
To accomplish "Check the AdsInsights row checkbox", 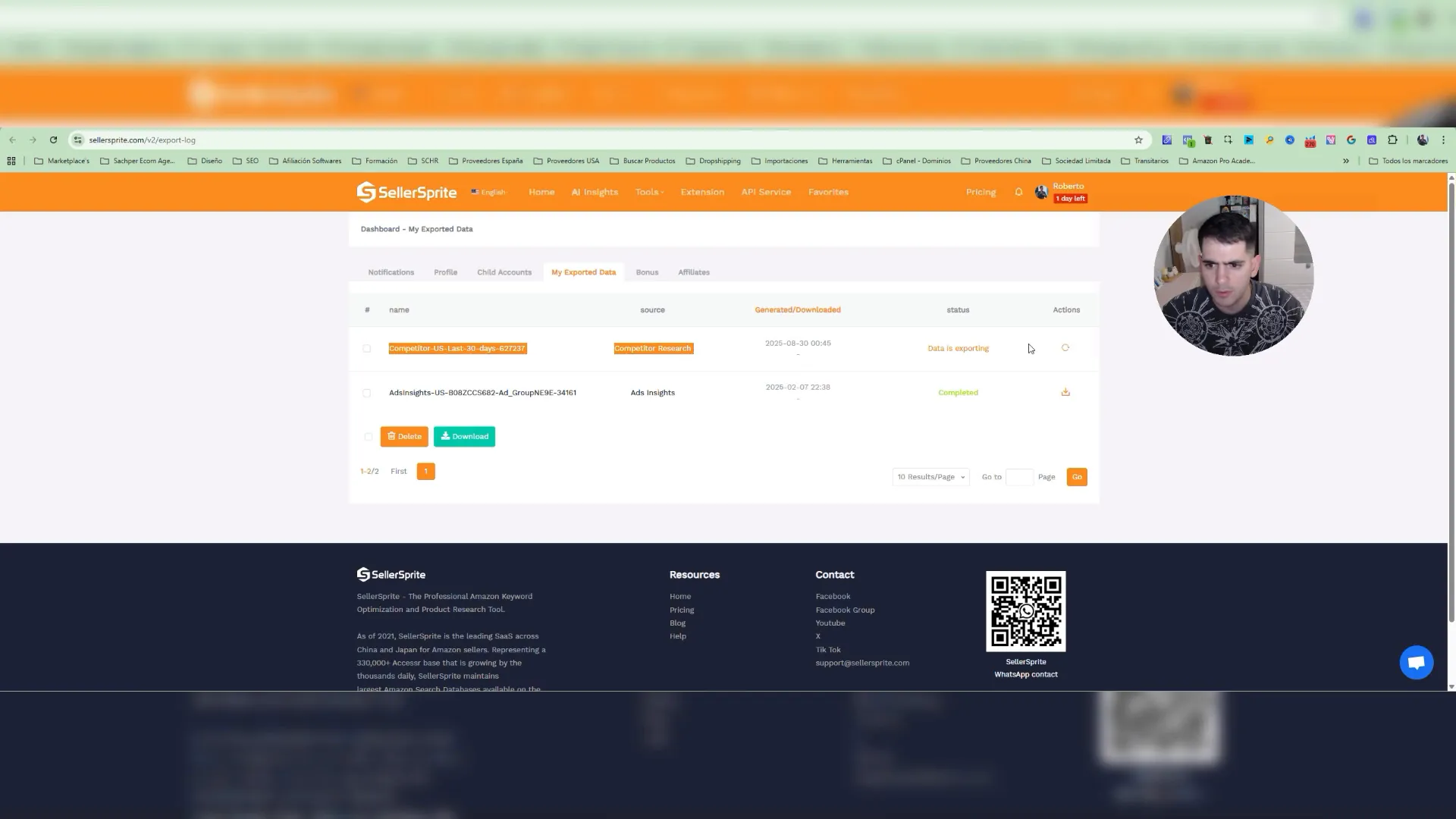I will pyautogui.click(x=367, y=393).
